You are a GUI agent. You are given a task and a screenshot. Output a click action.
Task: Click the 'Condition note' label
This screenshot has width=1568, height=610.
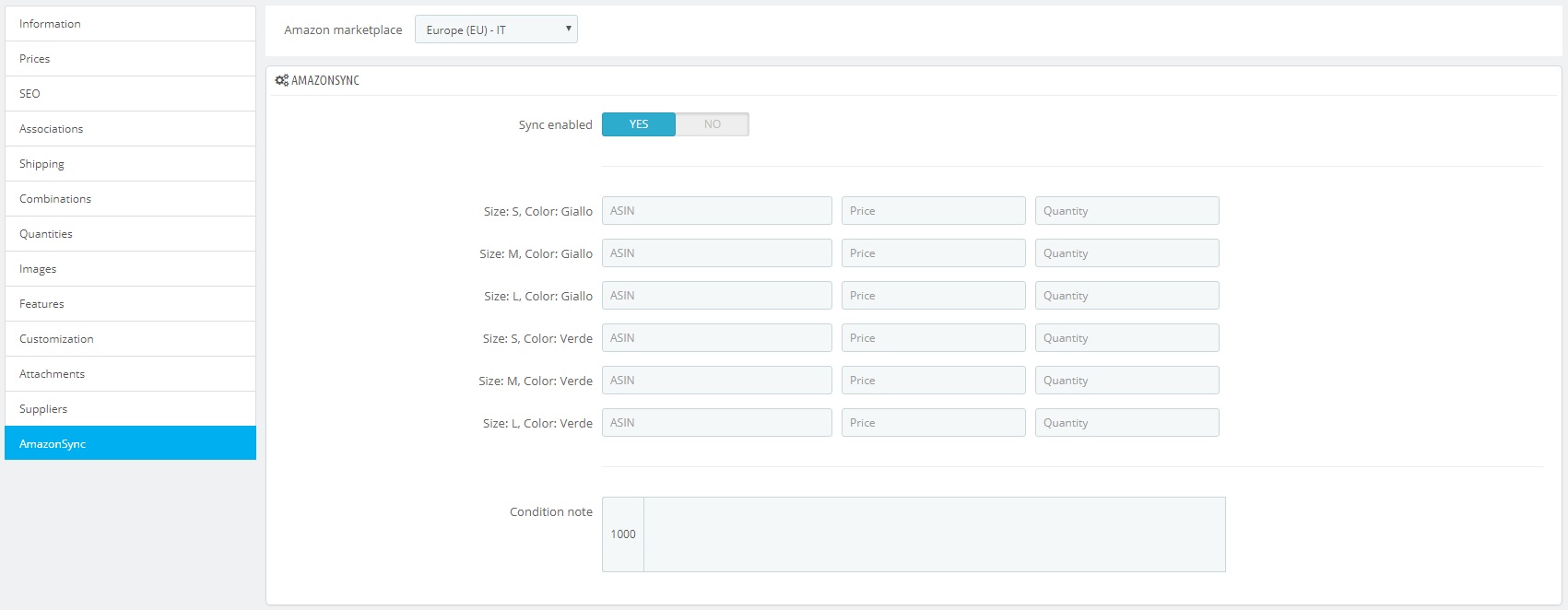tap(551, 512)
